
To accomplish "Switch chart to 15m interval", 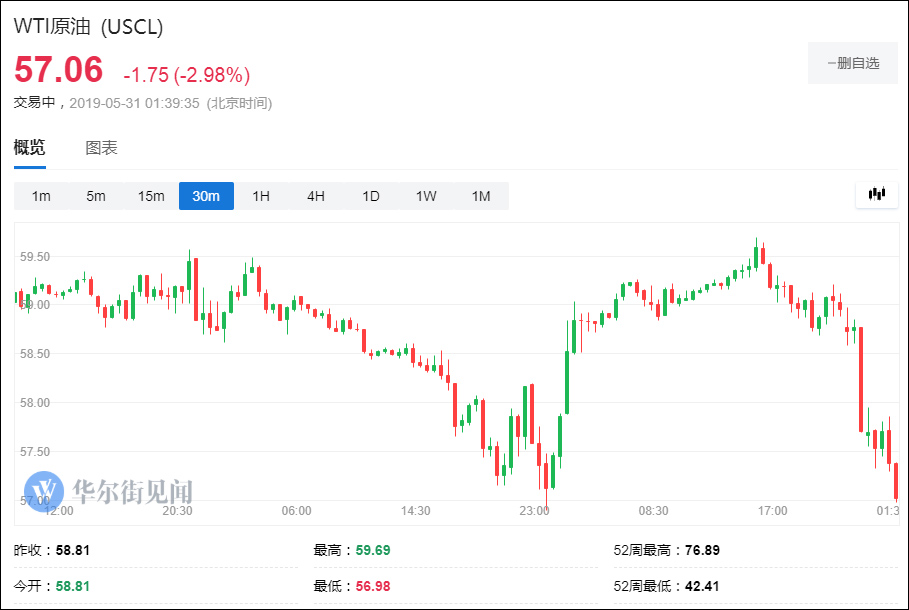I will [151, 196].
